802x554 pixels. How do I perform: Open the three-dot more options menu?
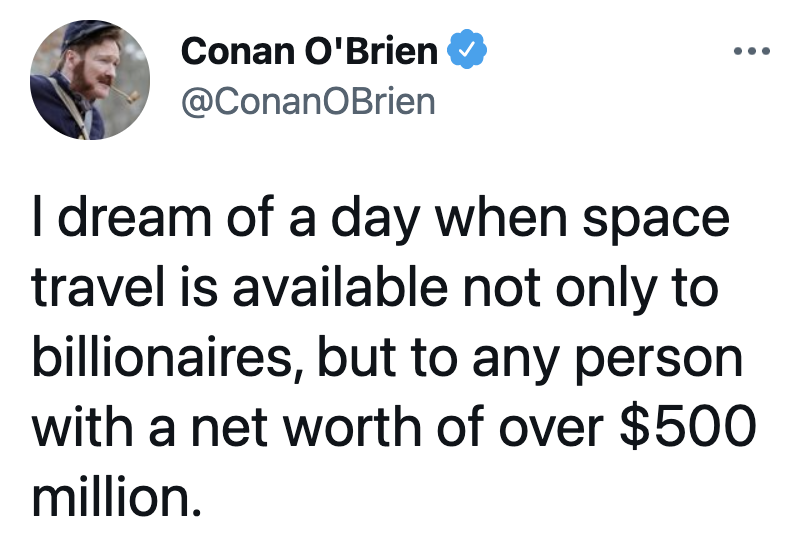tap(751, 51)
